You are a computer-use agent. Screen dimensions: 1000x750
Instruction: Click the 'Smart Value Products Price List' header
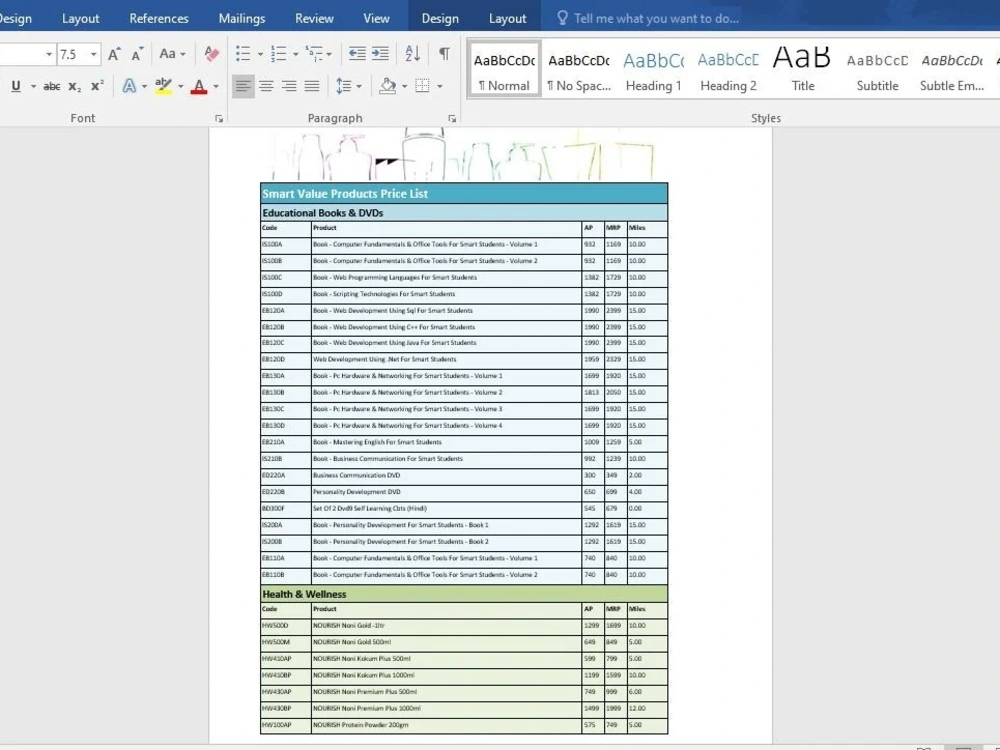464,193
